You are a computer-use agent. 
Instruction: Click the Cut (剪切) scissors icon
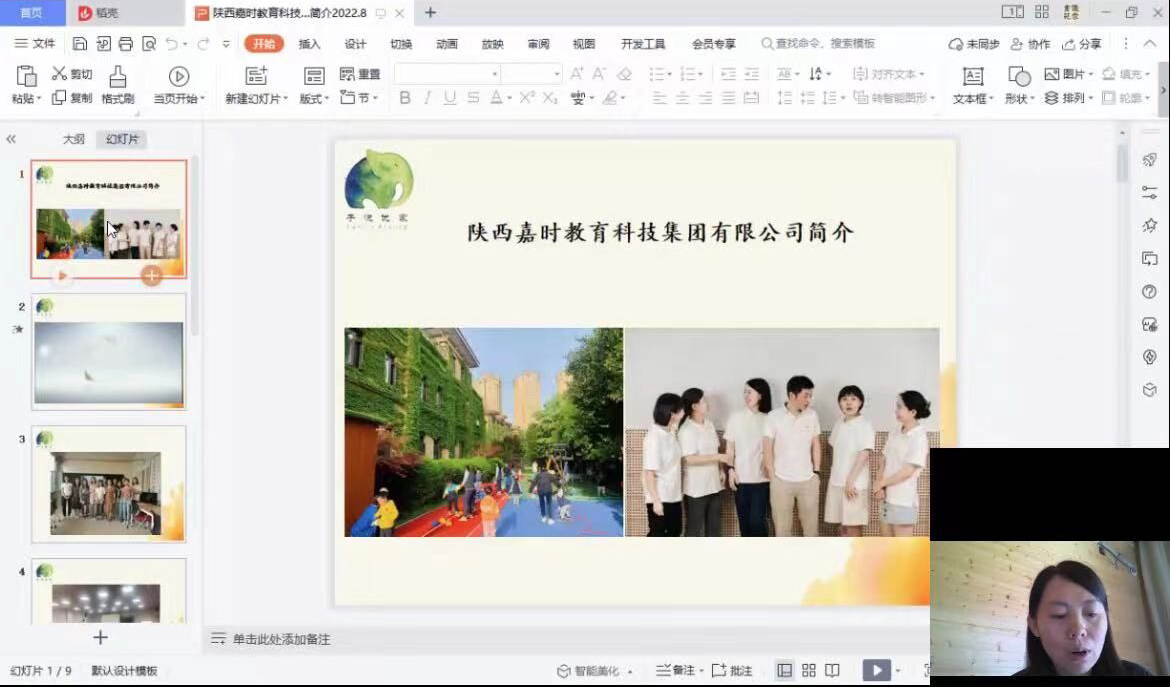[x=59, y=74]
